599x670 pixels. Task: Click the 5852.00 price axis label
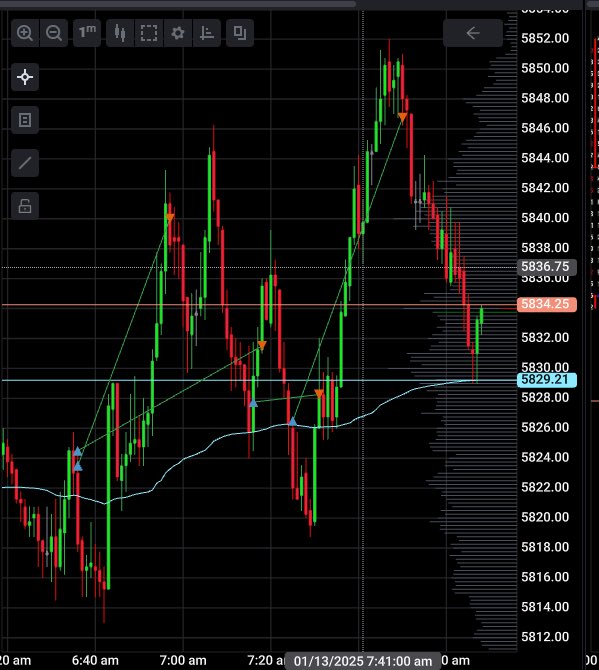pos(545,38)
